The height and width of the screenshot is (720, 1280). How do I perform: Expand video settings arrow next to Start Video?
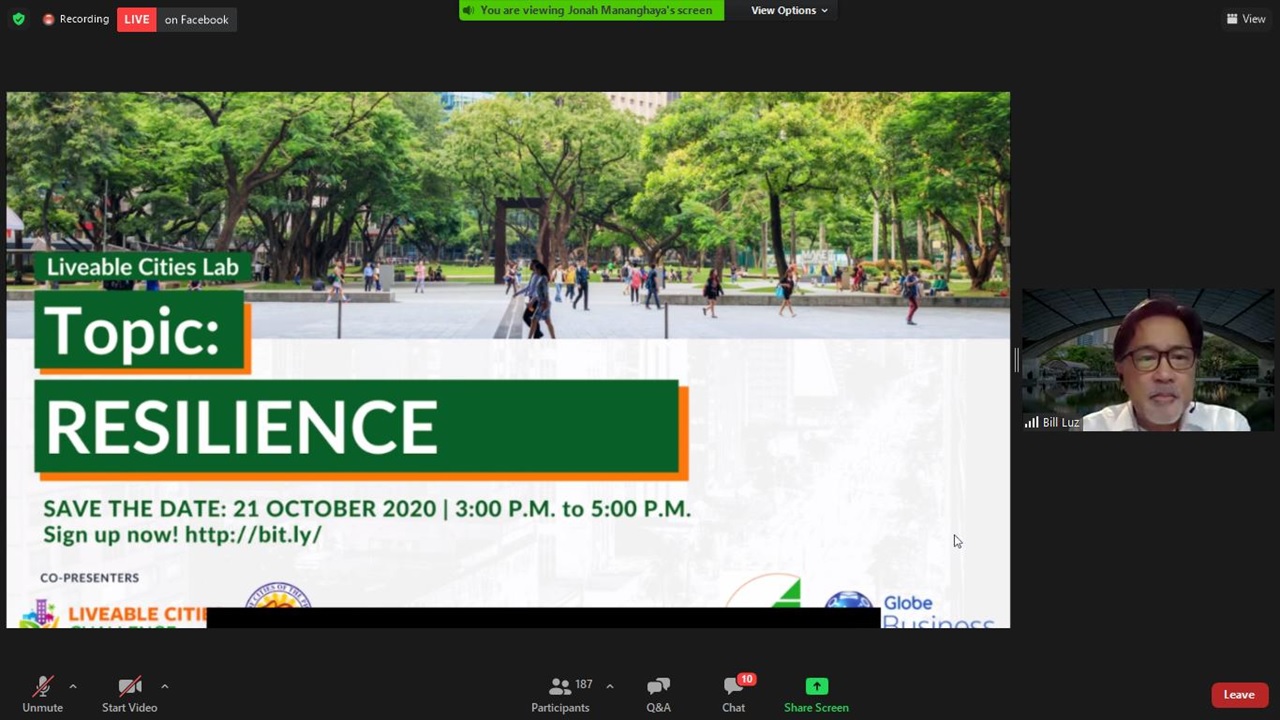pyautogui.click(x=164, y=686)
